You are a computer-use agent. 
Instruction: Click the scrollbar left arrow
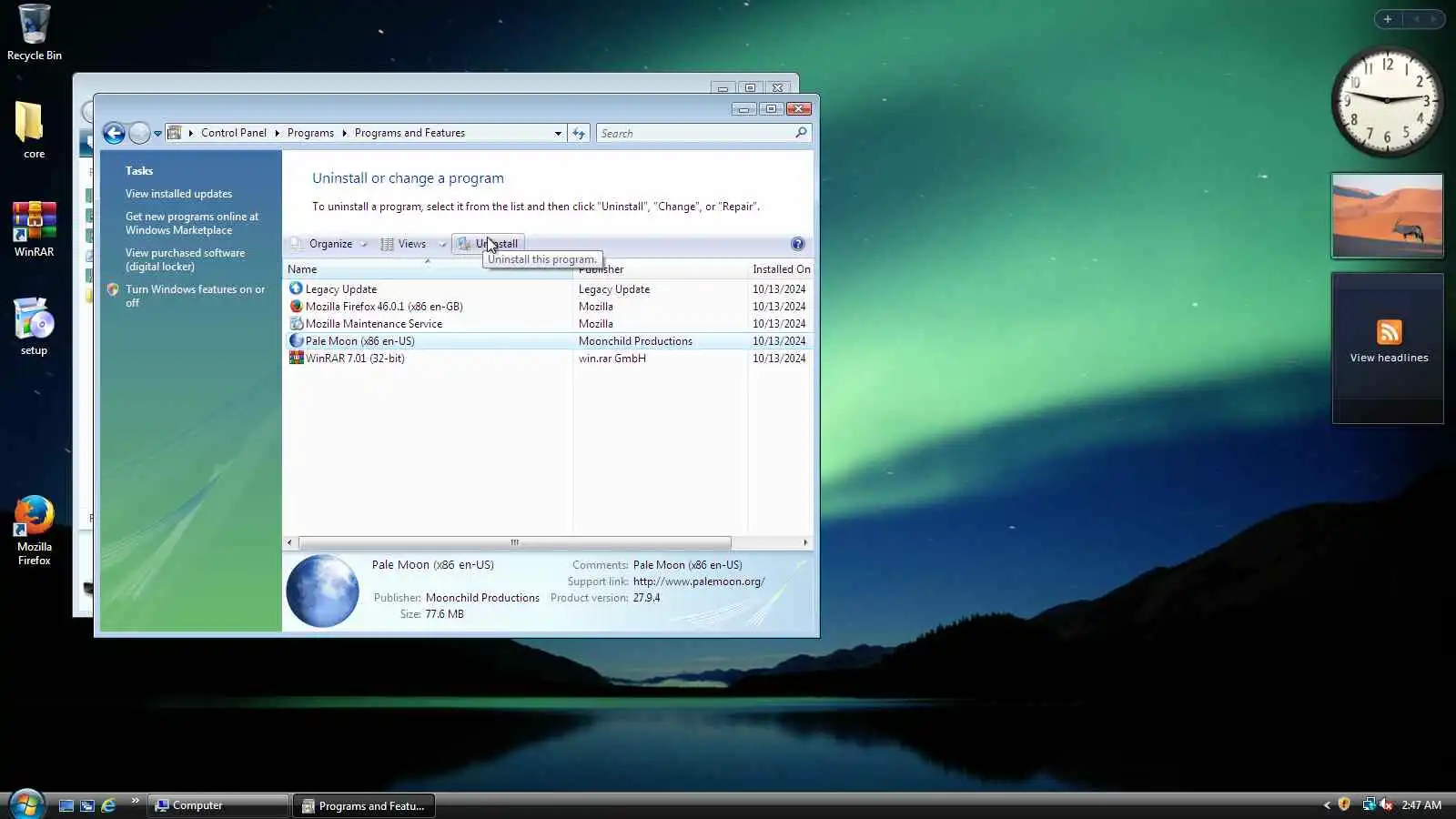click(x=289, y=542)
